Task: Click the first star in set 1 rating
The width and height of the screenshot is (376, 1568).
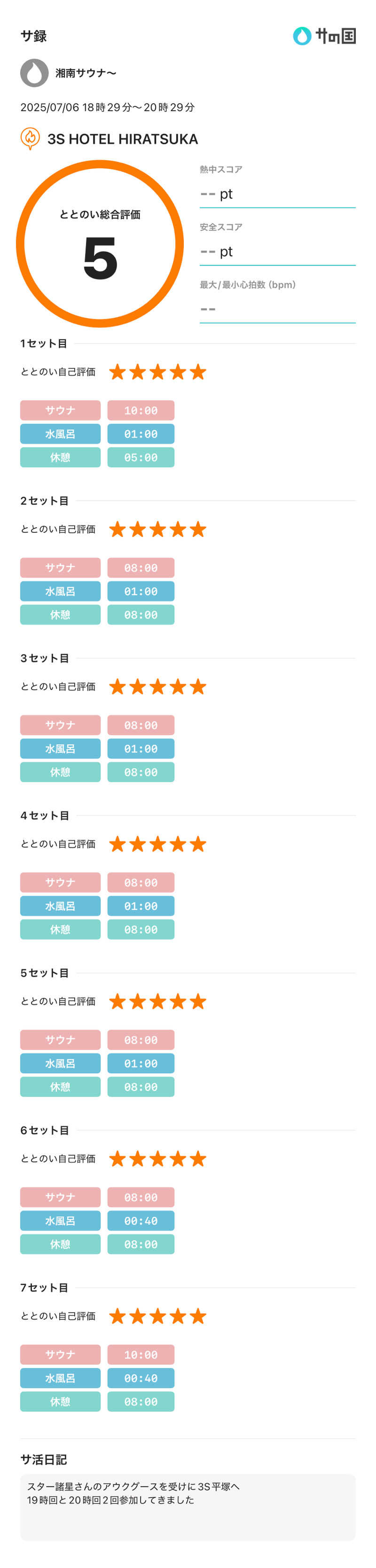Action: click(x=117, y=372)
